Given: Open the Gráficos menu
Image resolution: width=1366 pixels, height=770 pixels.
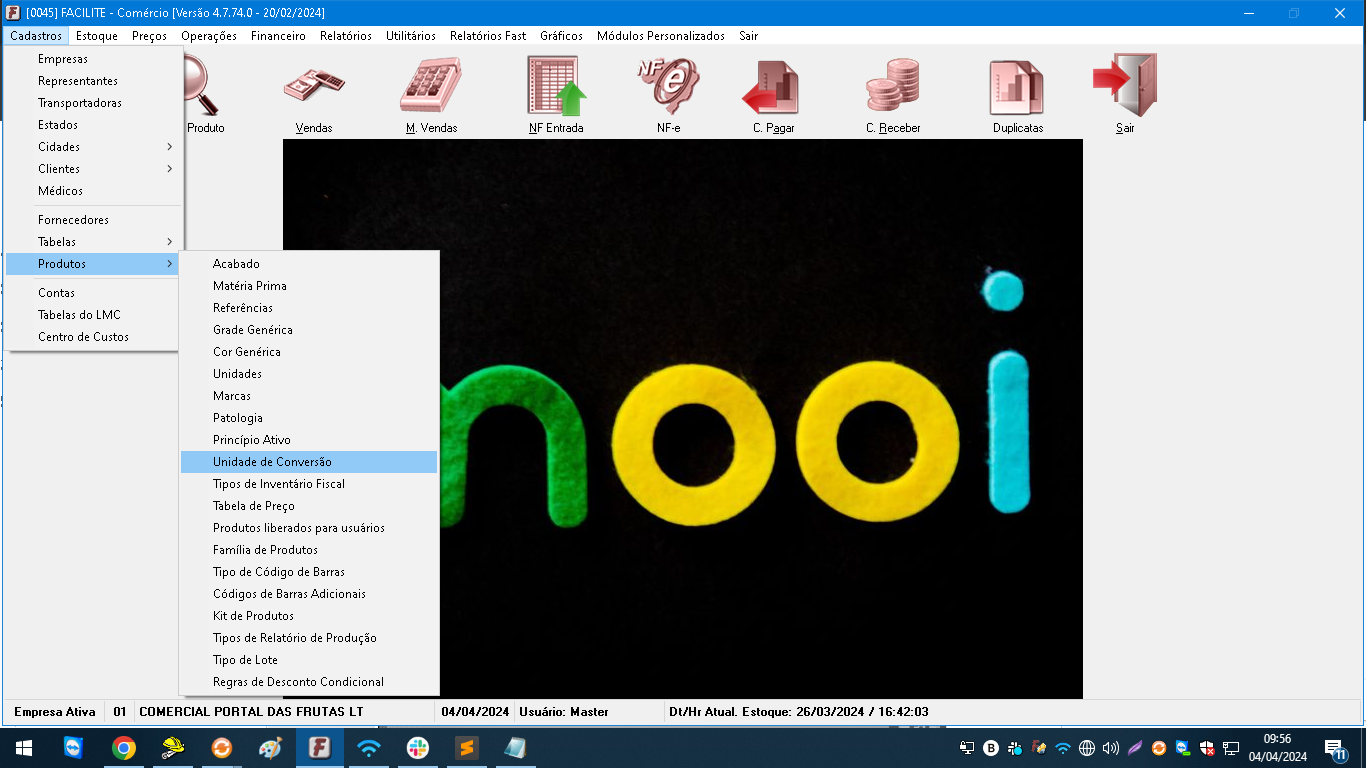Looking at the screenshot, I should (x=561, y=36).
